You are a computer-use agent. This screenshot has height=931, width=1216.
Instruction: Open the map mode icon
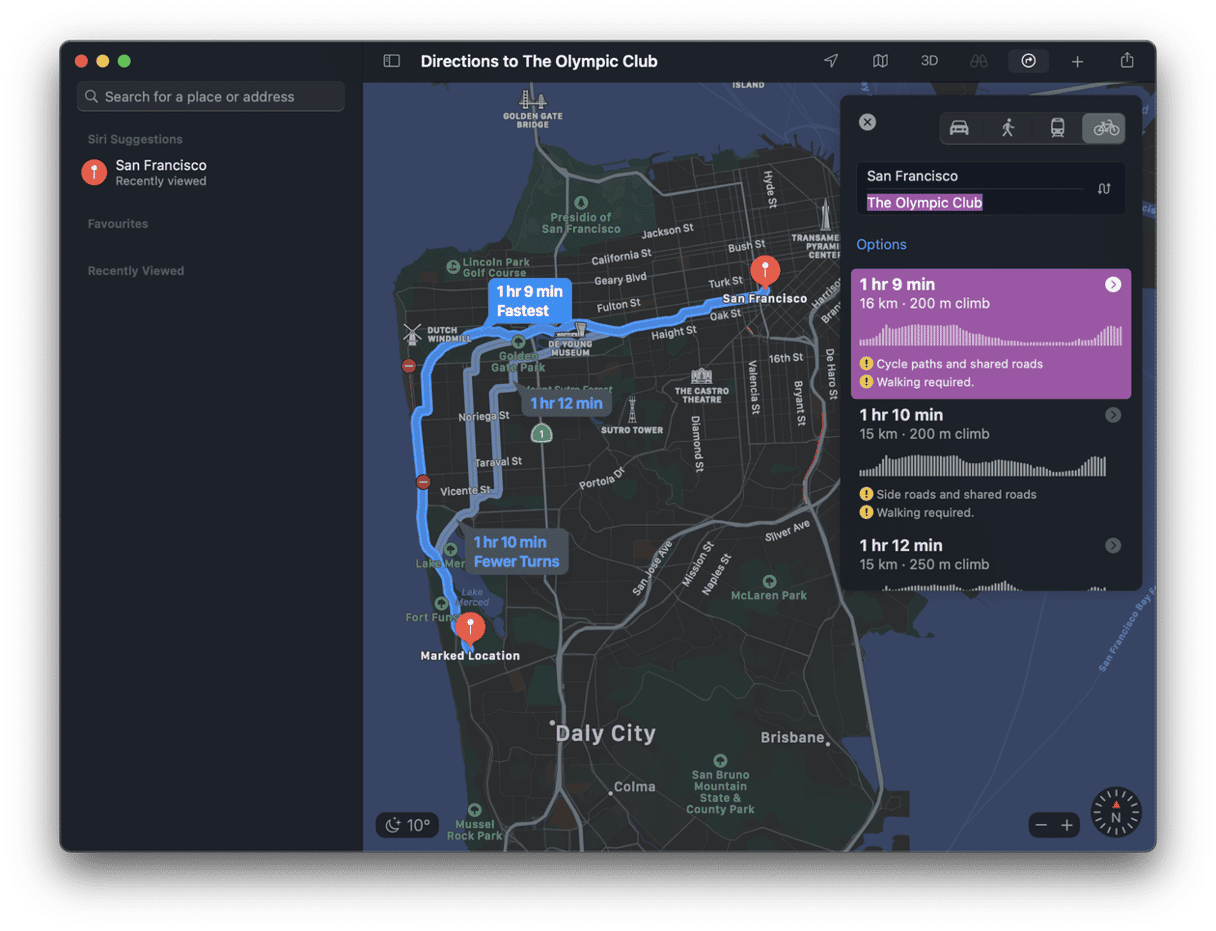[880, 61]
